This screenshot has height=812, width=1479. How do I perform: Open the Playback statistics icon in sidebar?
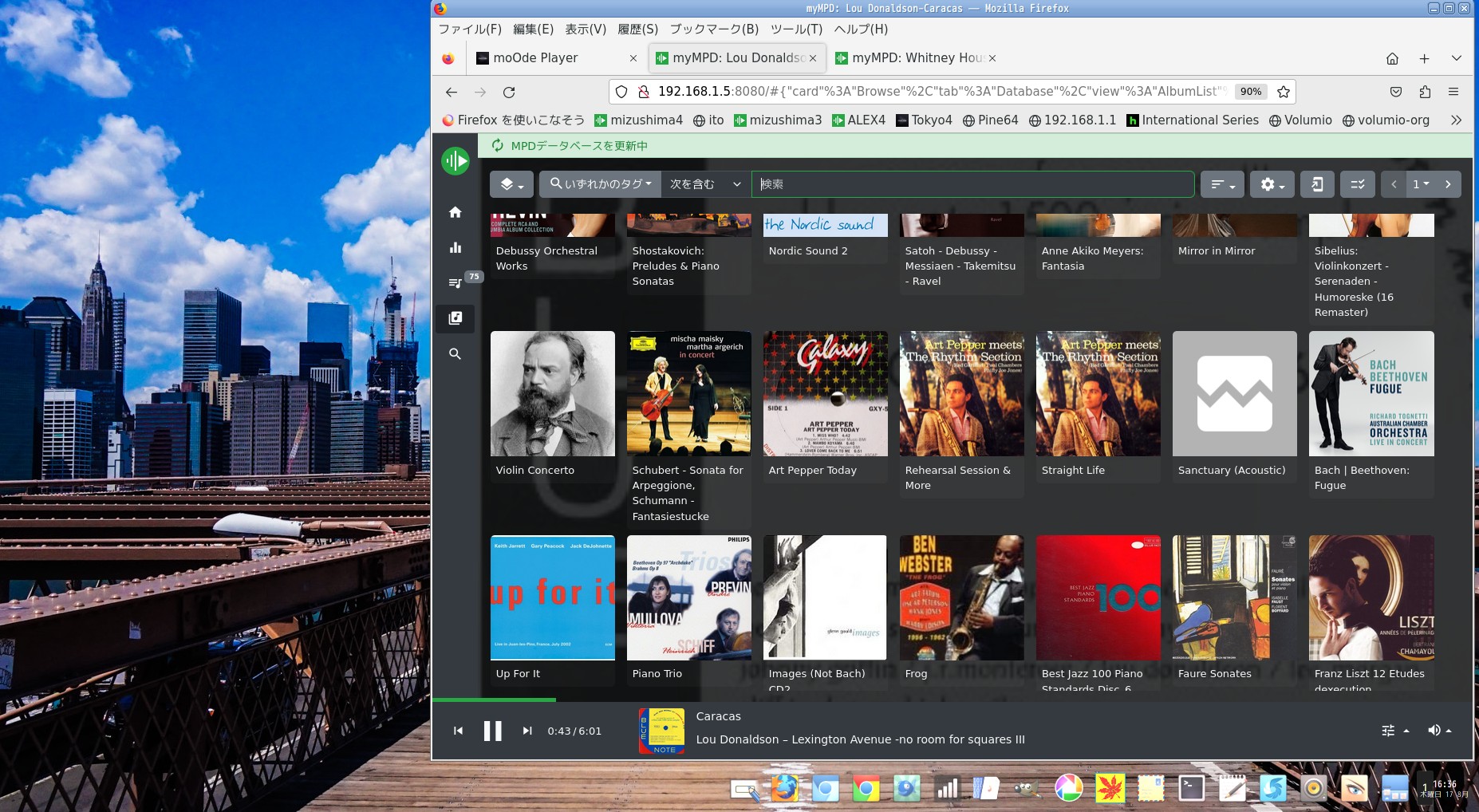click(x=456, y=247)
